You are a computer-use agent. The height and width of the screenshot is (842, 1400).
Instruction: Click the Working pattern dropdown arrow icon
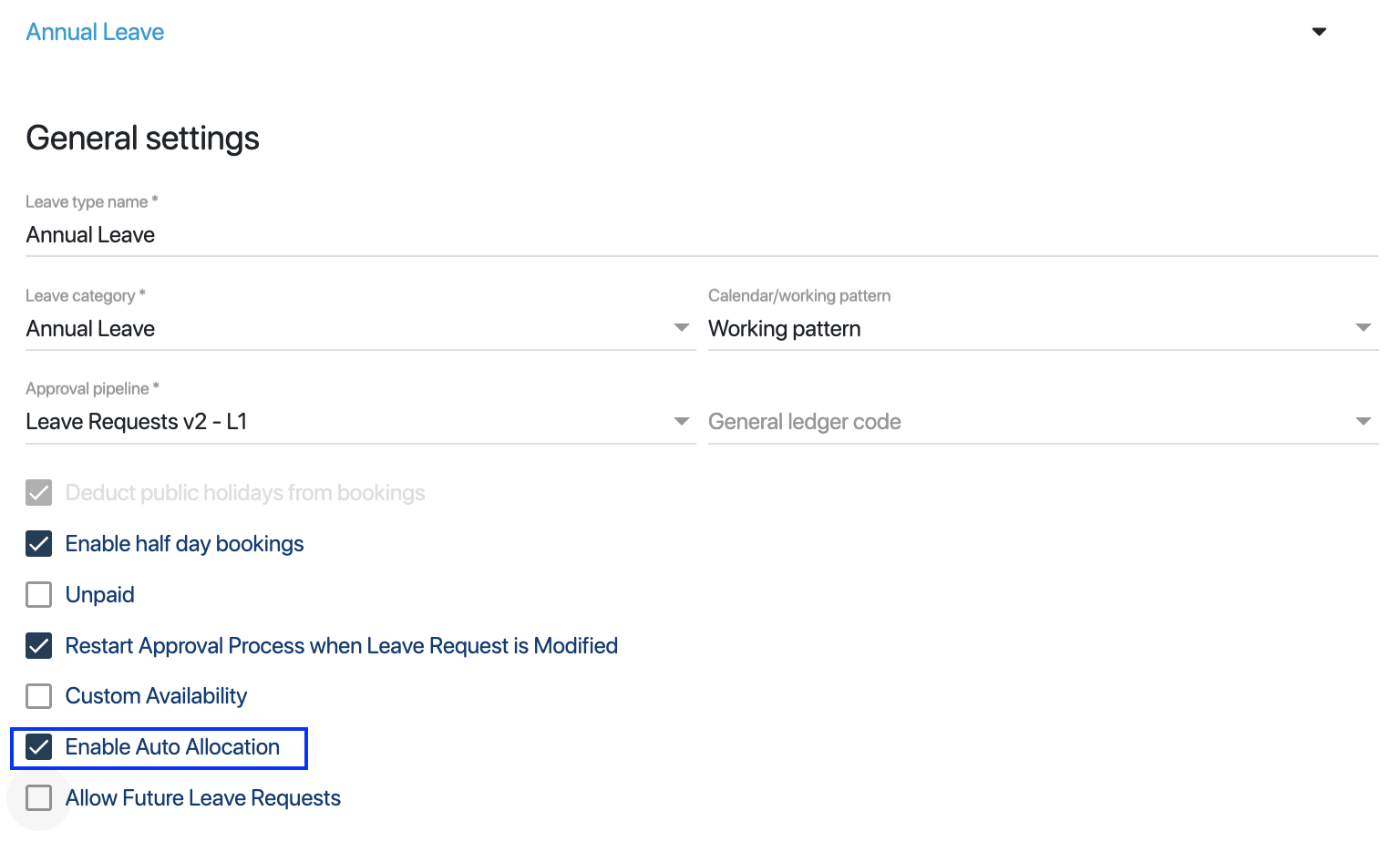click(1363, 328)
